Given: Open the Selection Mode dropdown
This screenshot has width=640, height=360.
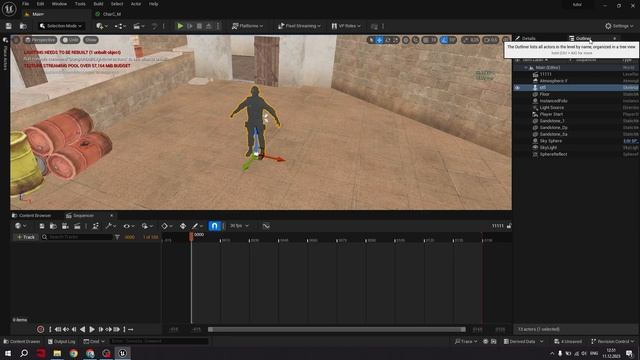Looking at the screenshot, I should coord(61,26).
